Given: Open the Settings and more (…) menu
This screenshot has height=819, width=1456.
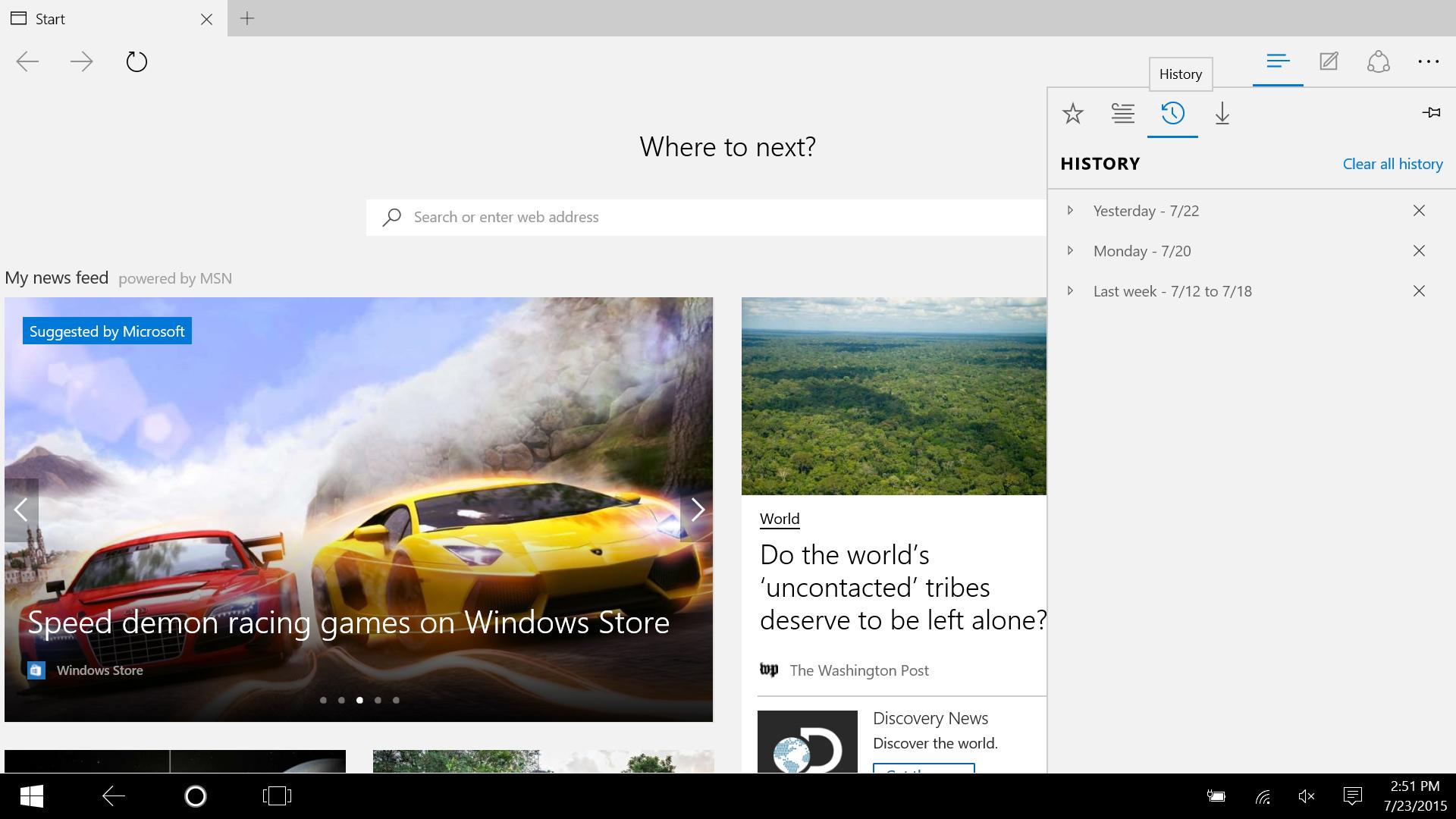Looking at the screenshot, I should (1429, 62).
